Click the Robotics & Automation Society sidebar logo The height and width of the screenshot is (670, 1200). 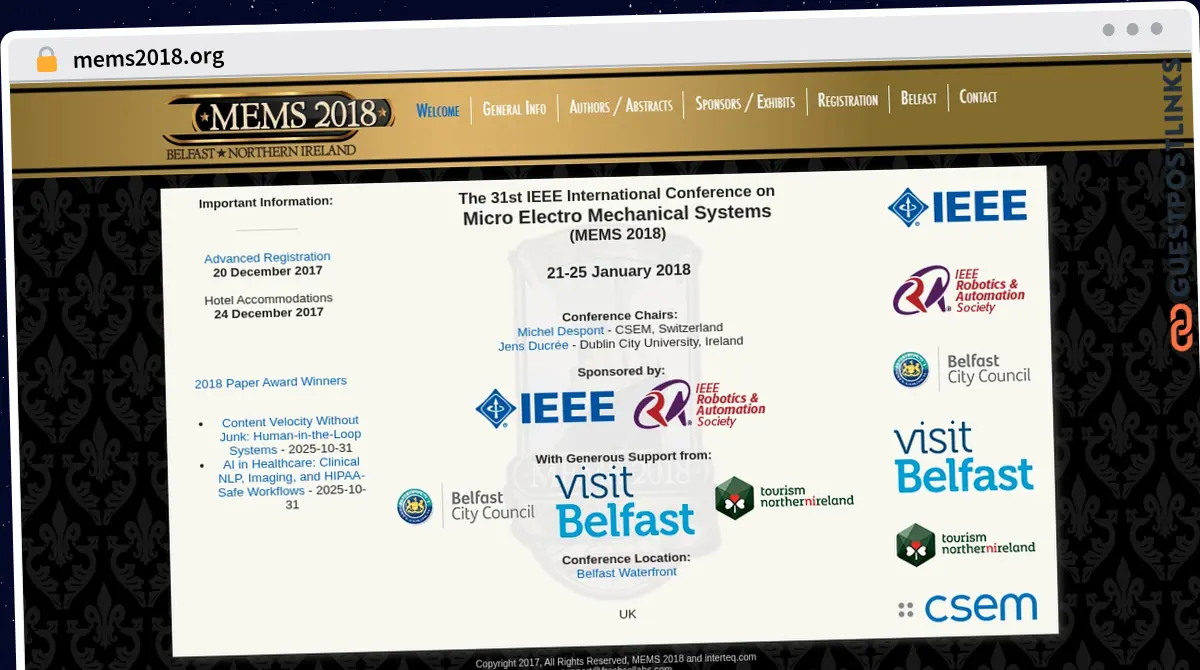click(x=958, y=290)
